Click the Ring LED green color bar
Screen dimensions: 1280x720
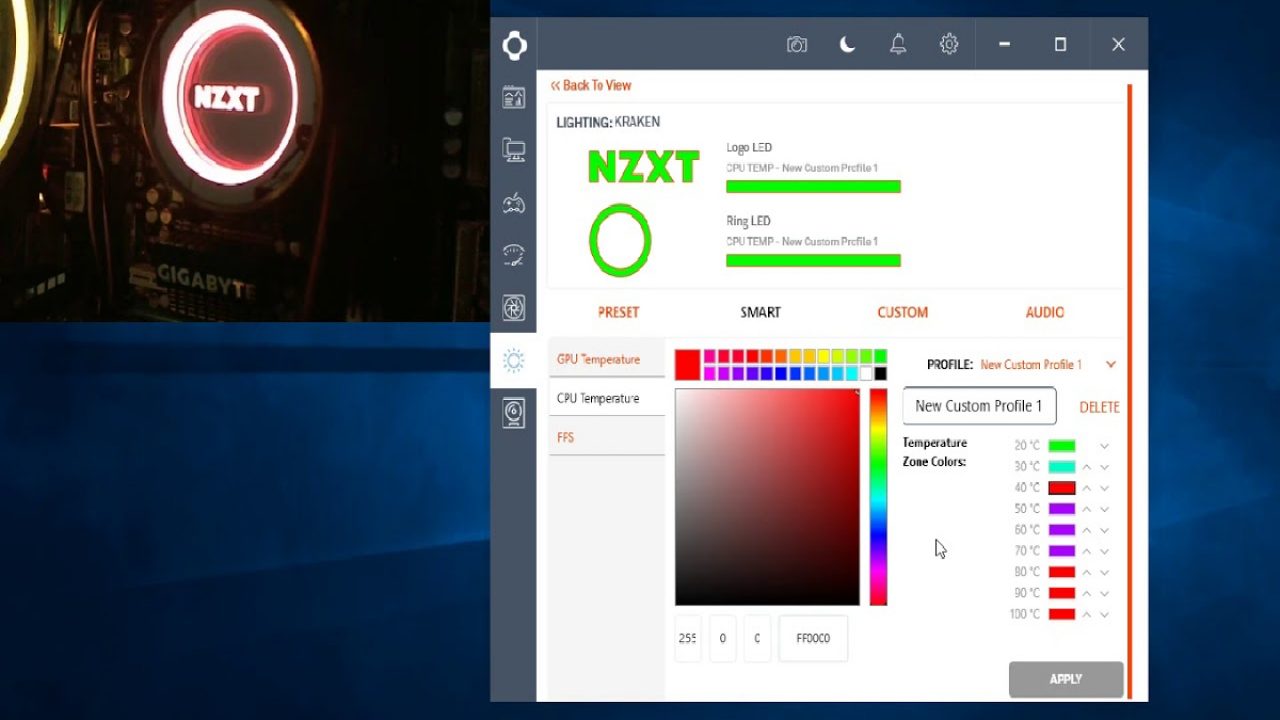coord(813,261)
